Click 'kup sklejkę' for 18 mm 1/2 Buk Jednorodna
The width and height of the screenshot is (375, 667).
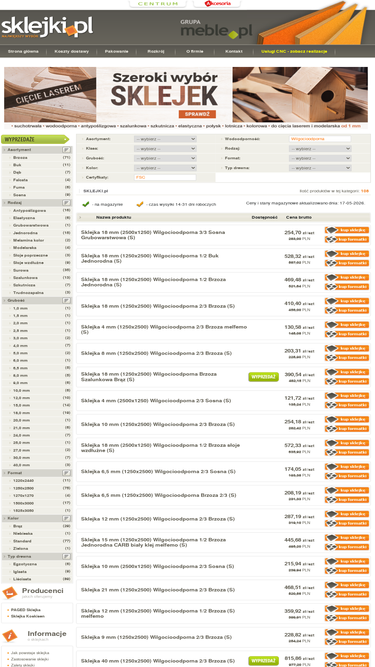click(347, 254)
